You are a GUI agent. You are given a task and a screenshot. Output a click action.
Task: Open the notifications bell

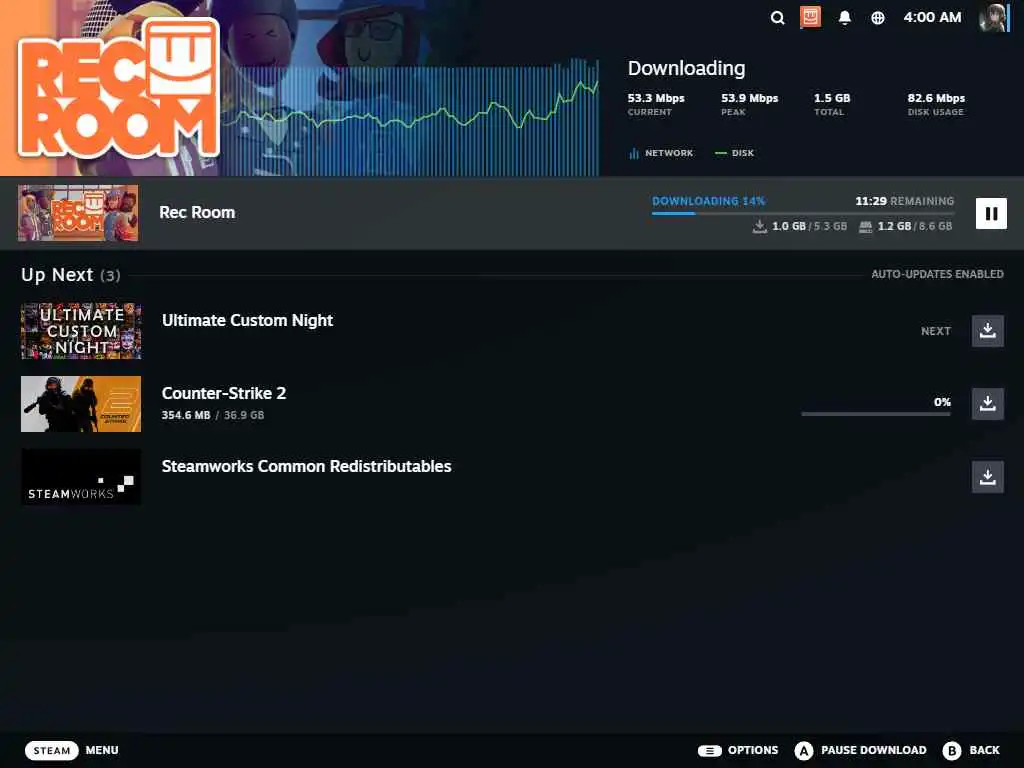(x=844, y=18)
